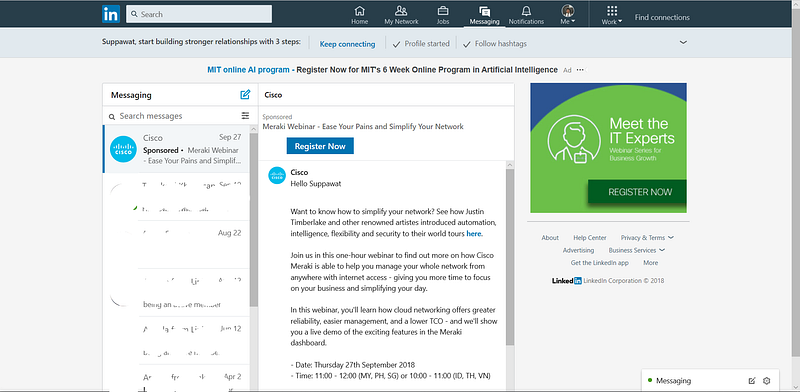Screen dimensions: 800x392
Task: Expand Privacy & Terms dropdown
Action: pos(647,238)
